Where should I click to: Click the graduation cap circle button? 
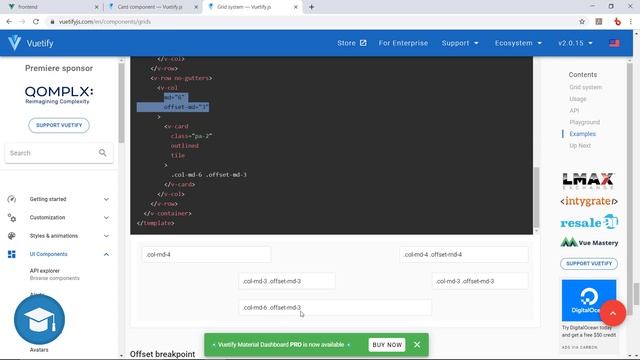(39, 320)
